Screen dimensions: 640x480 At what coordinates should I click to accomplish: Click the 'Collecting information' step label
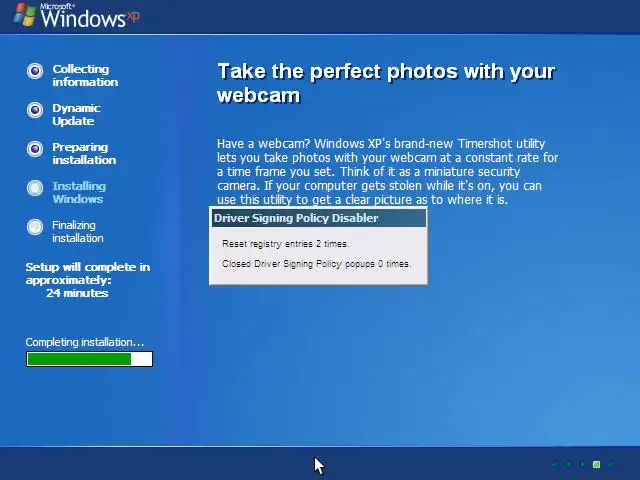85,76
